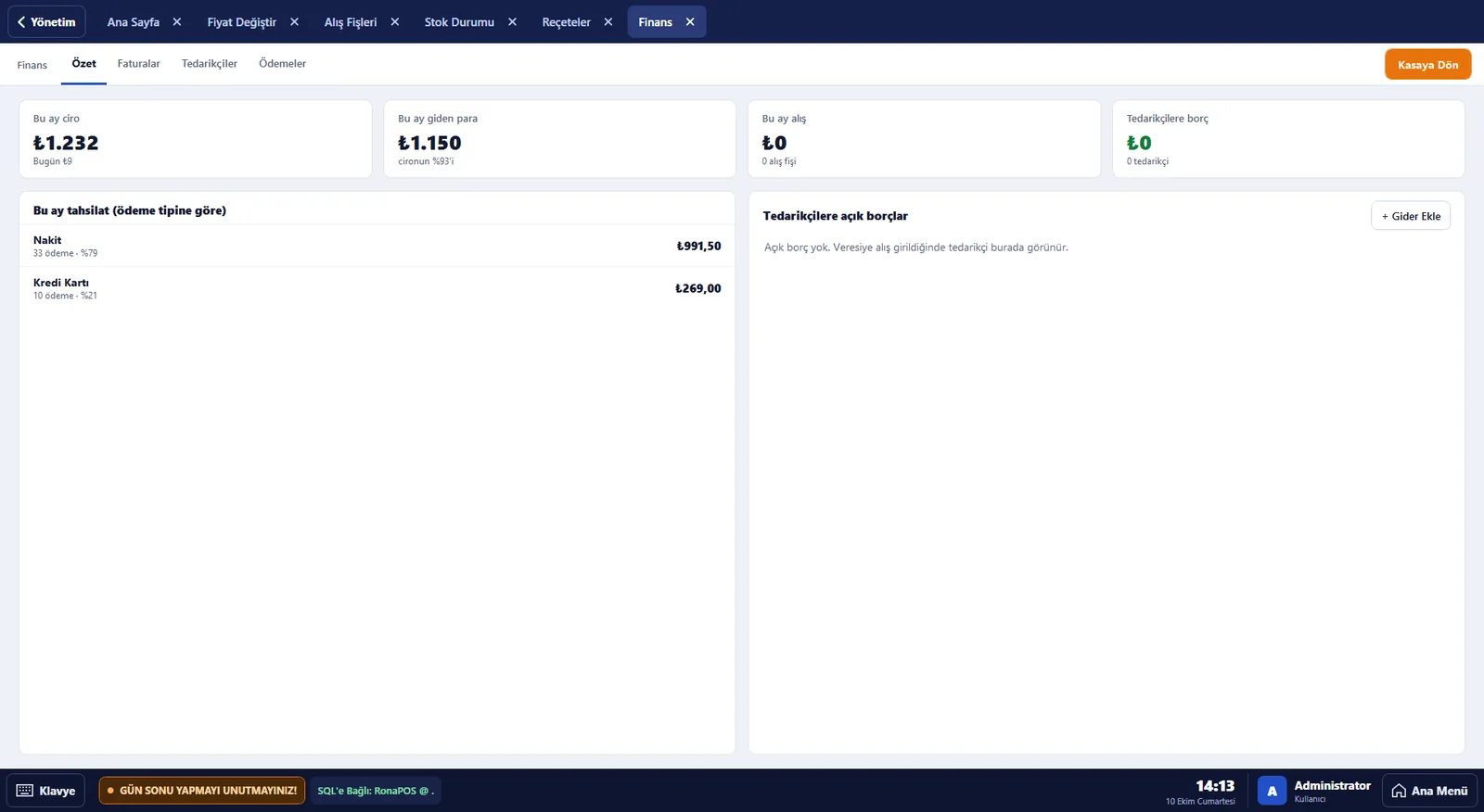1484x812 pixels.
Task: Close the Reçeteler tab
Action: (x=608, y=22)
